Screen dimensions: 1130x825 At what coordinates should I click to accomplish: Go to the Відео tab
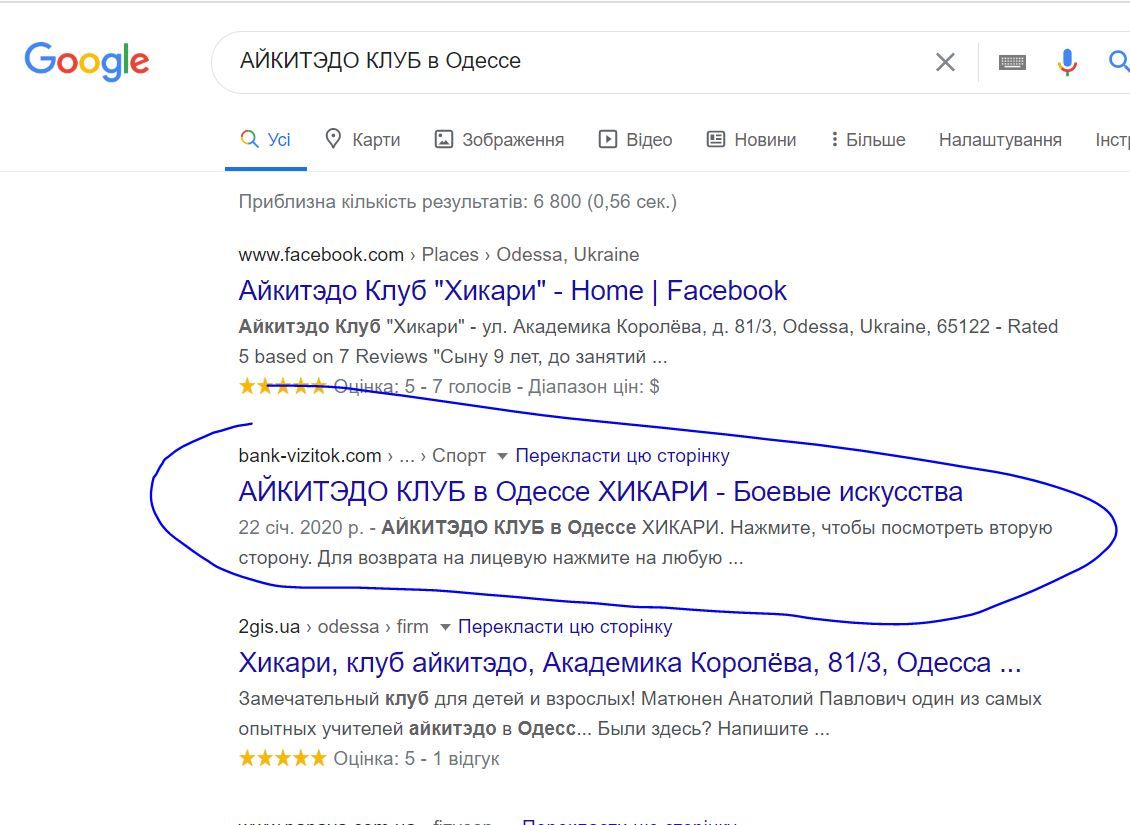click(x=635, y=140)
